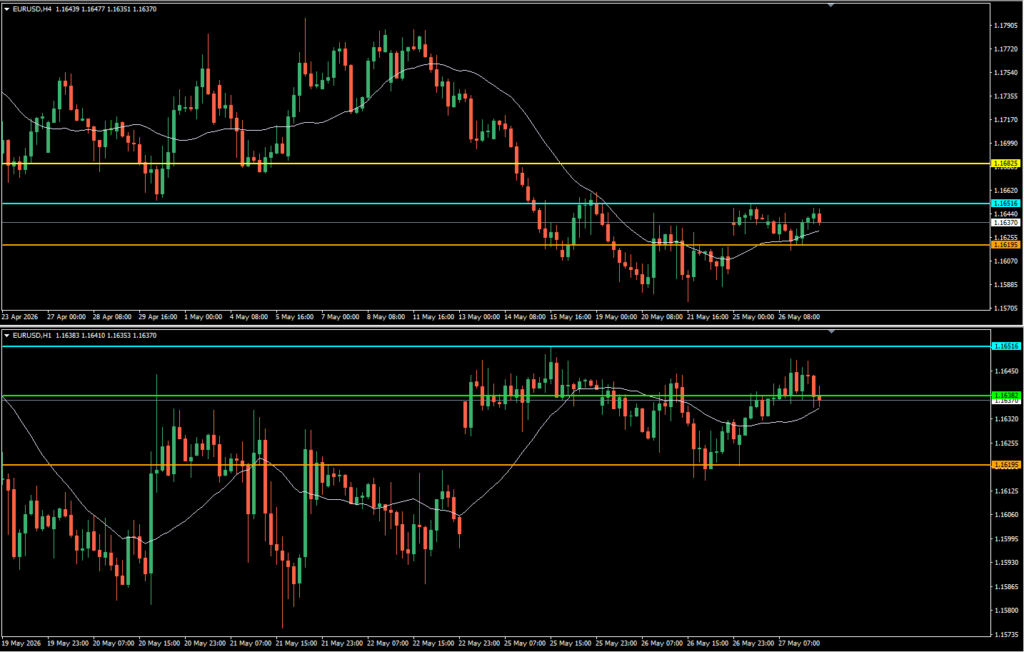Screen dimensions: 1024x652
Task: Select the cyan 1.16516 tag on H1 chart
Action: pyautogui.click(x=1006, y=346)
